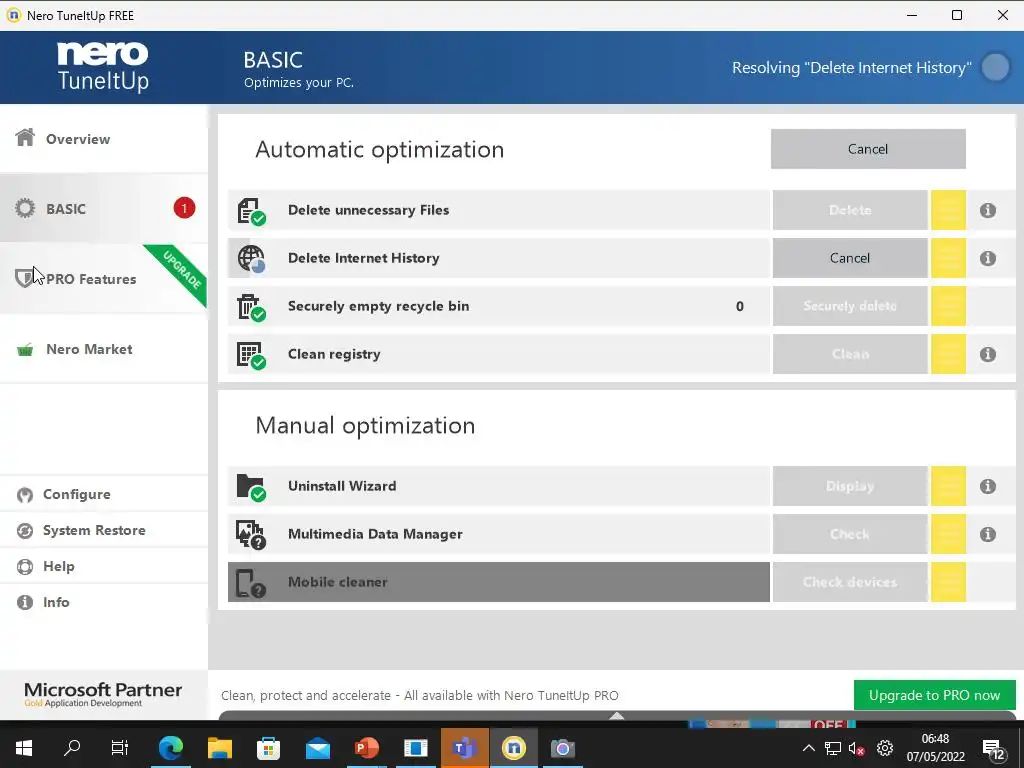Click yellow handle beside Check button

[948, 534]
